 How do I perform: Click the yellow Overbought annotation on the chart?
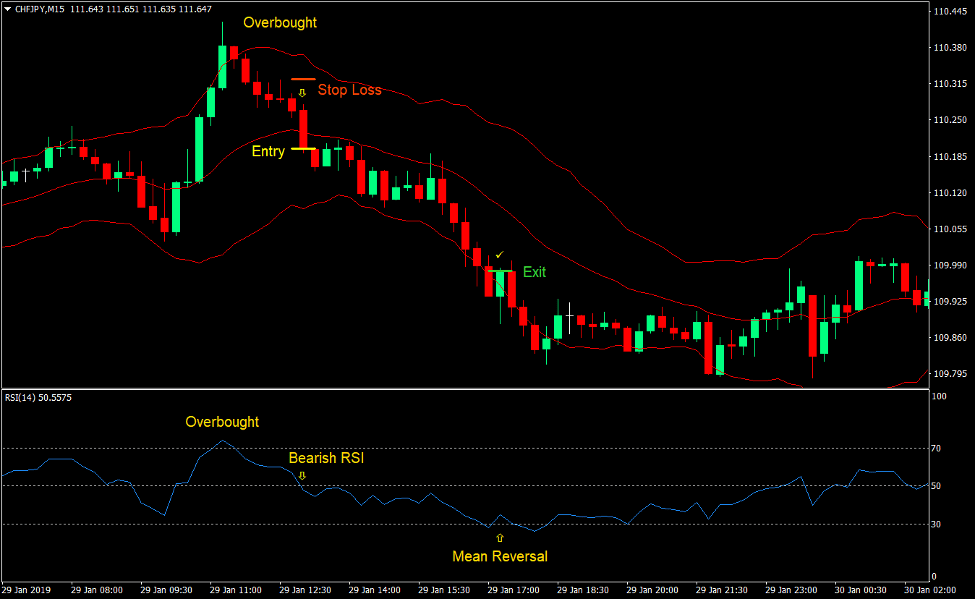coord(279,22)
